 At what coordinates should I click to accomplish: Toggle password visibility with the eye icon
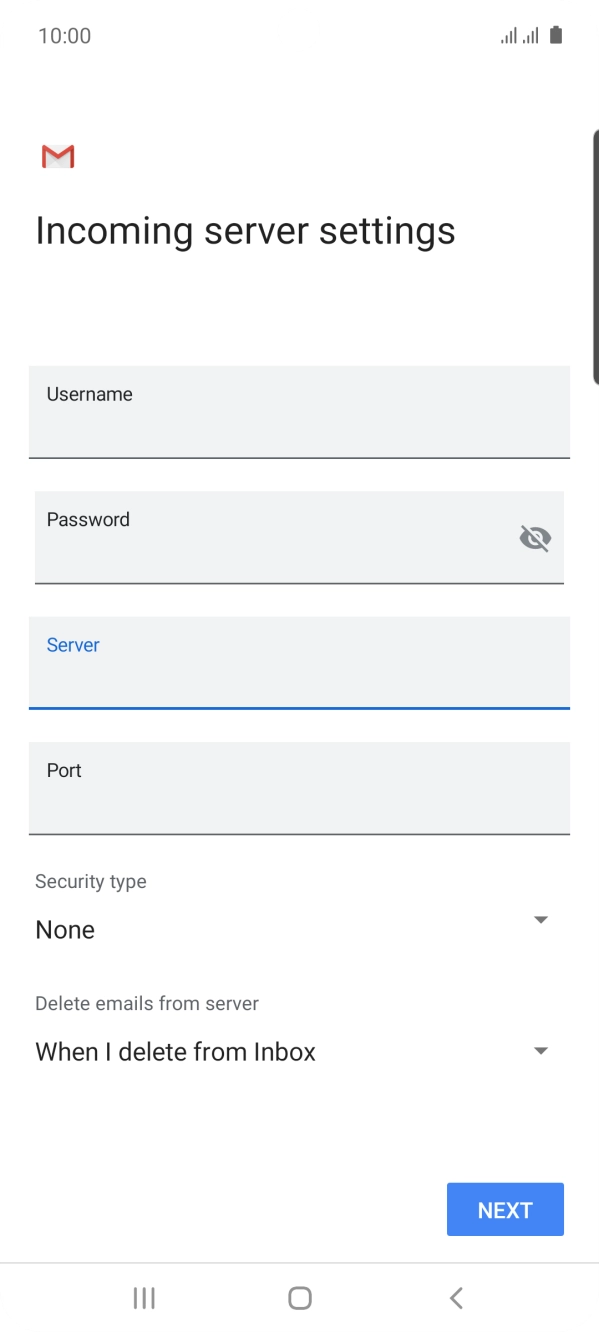(535, 537)
